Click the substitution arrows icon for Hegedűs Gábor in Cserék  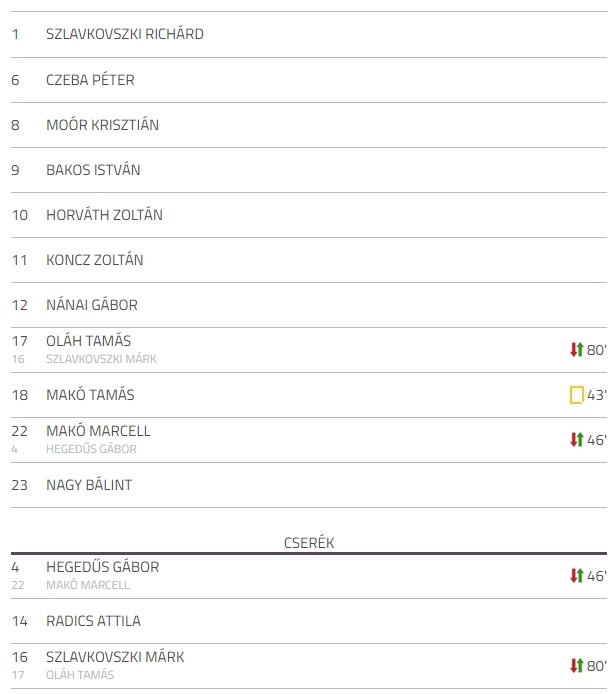coord(577,575)
